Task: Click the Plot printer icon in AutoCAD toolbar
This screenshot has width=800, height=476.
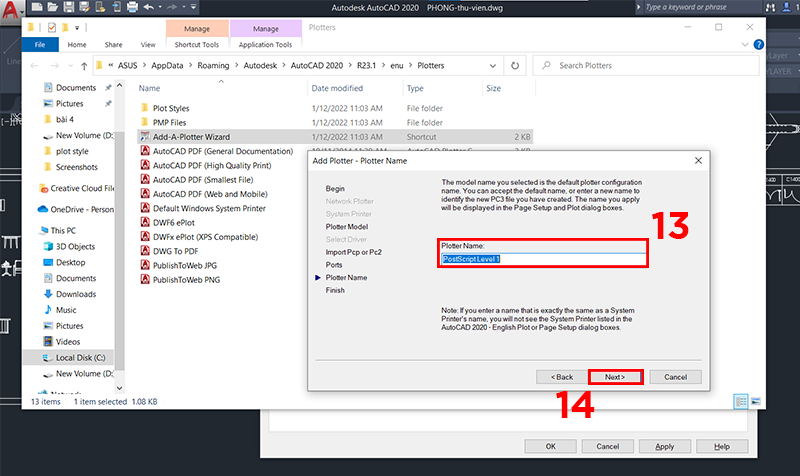Action: pos(132,7)
